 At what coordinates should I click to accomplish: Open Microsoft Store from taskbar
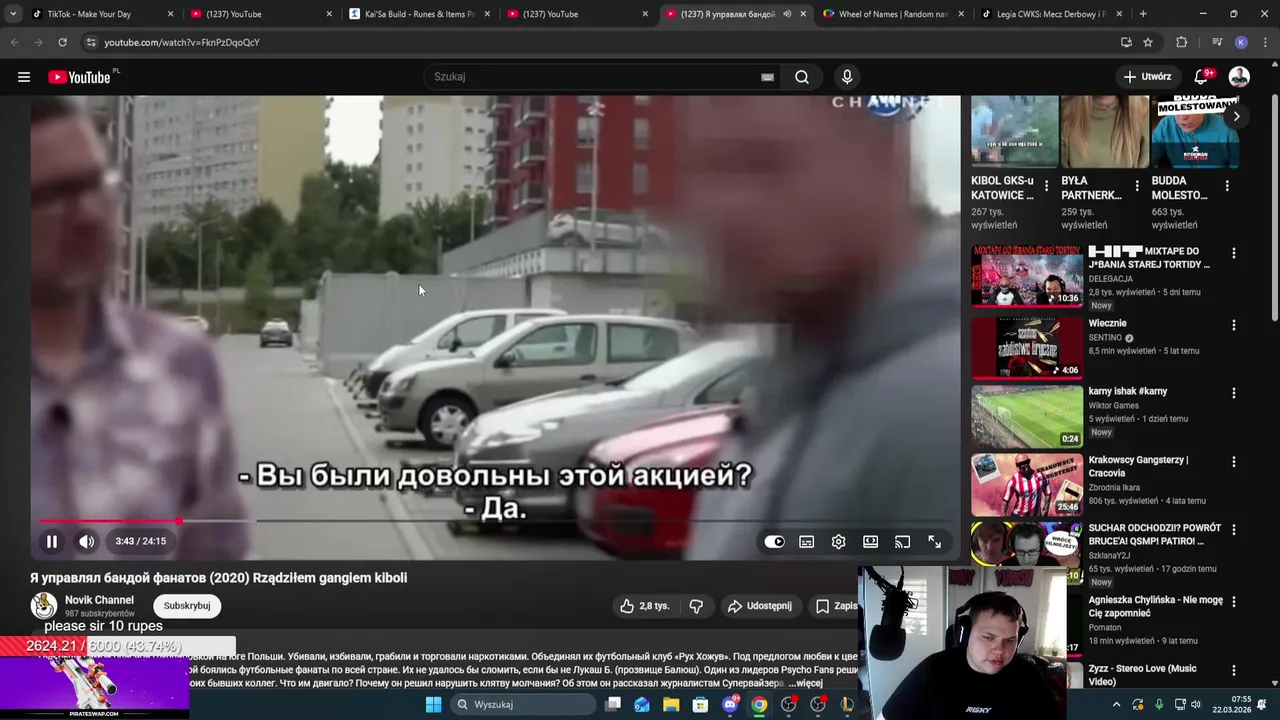pos(701,704)
